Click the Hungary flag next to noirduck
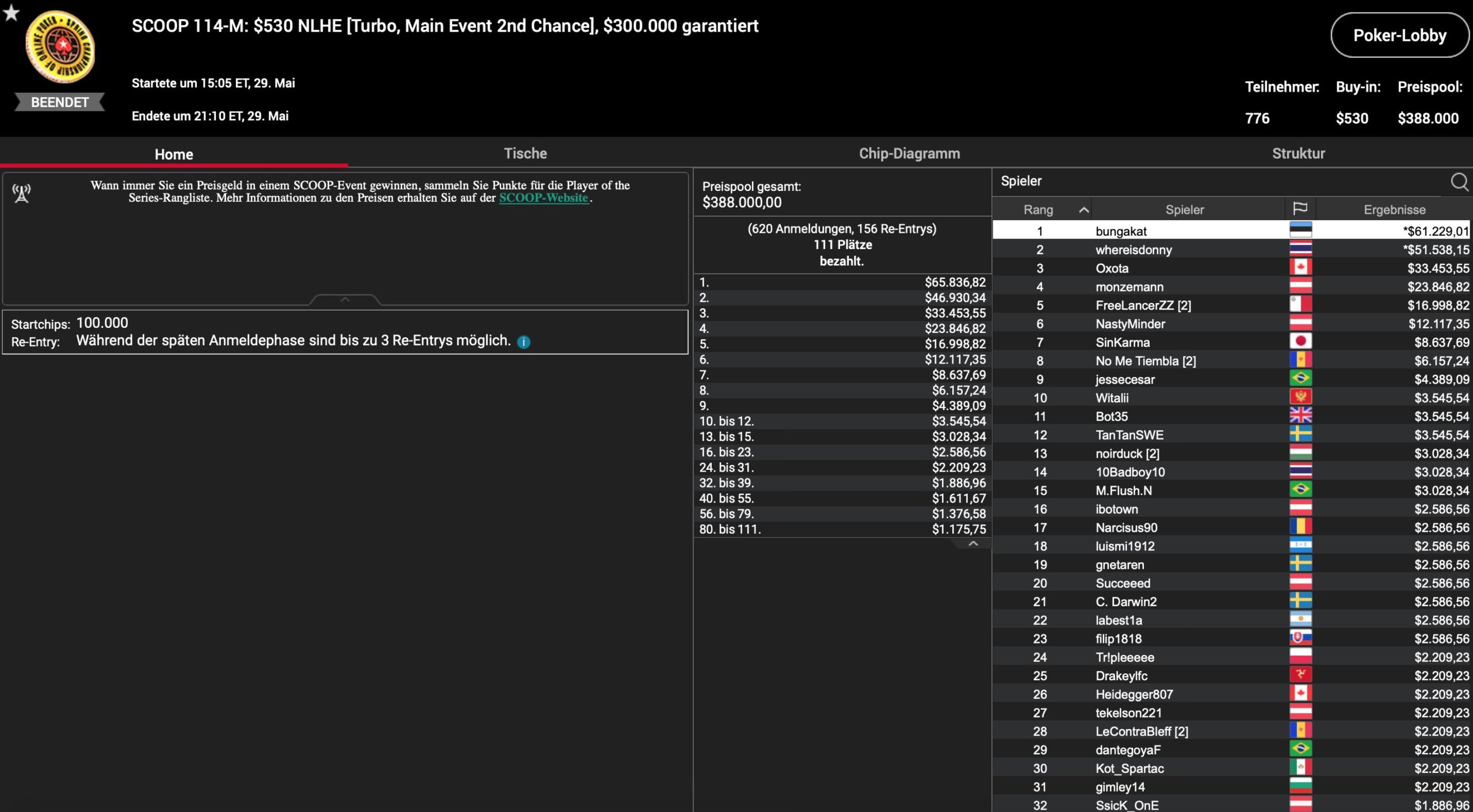Viewport: 1473px width, 812px height. [x=1300, y=453]
